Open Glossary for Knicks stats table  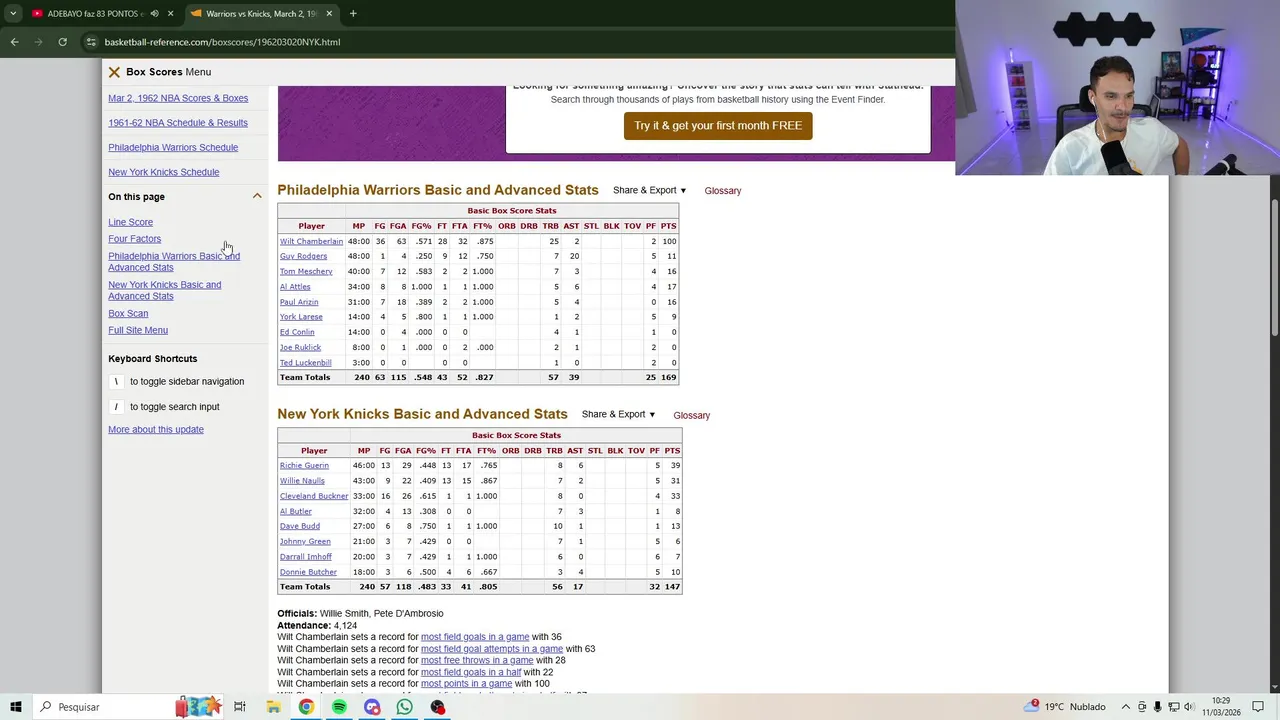coord(691,415)
